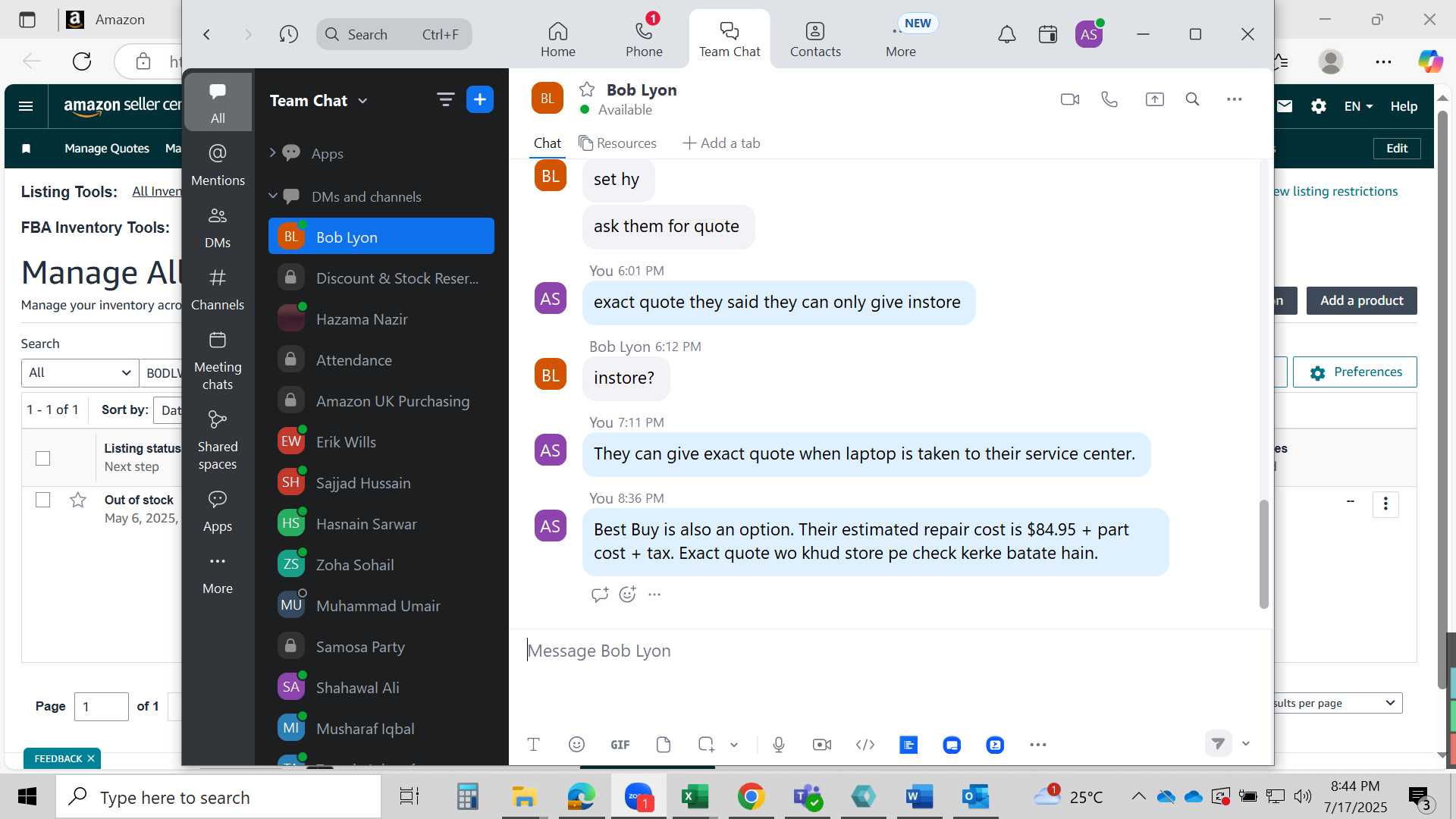1456x819 pixels.
Task: Switch to the Phone tab
Action: [x=644, y=39]
